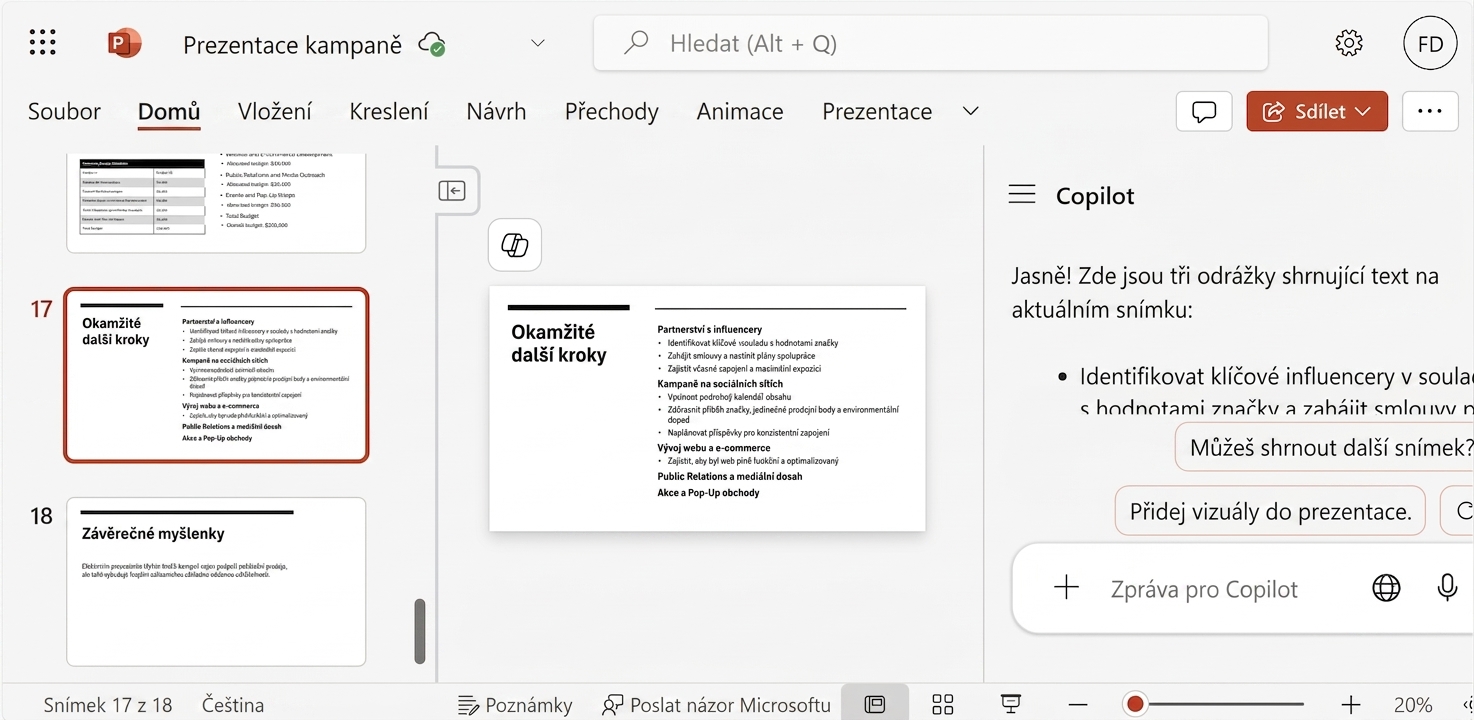Screen dimensions: 1474x720
Task: Click Poslat názor Microsoftu feedback
Action: pyautogui.click(x=716, y=705)
